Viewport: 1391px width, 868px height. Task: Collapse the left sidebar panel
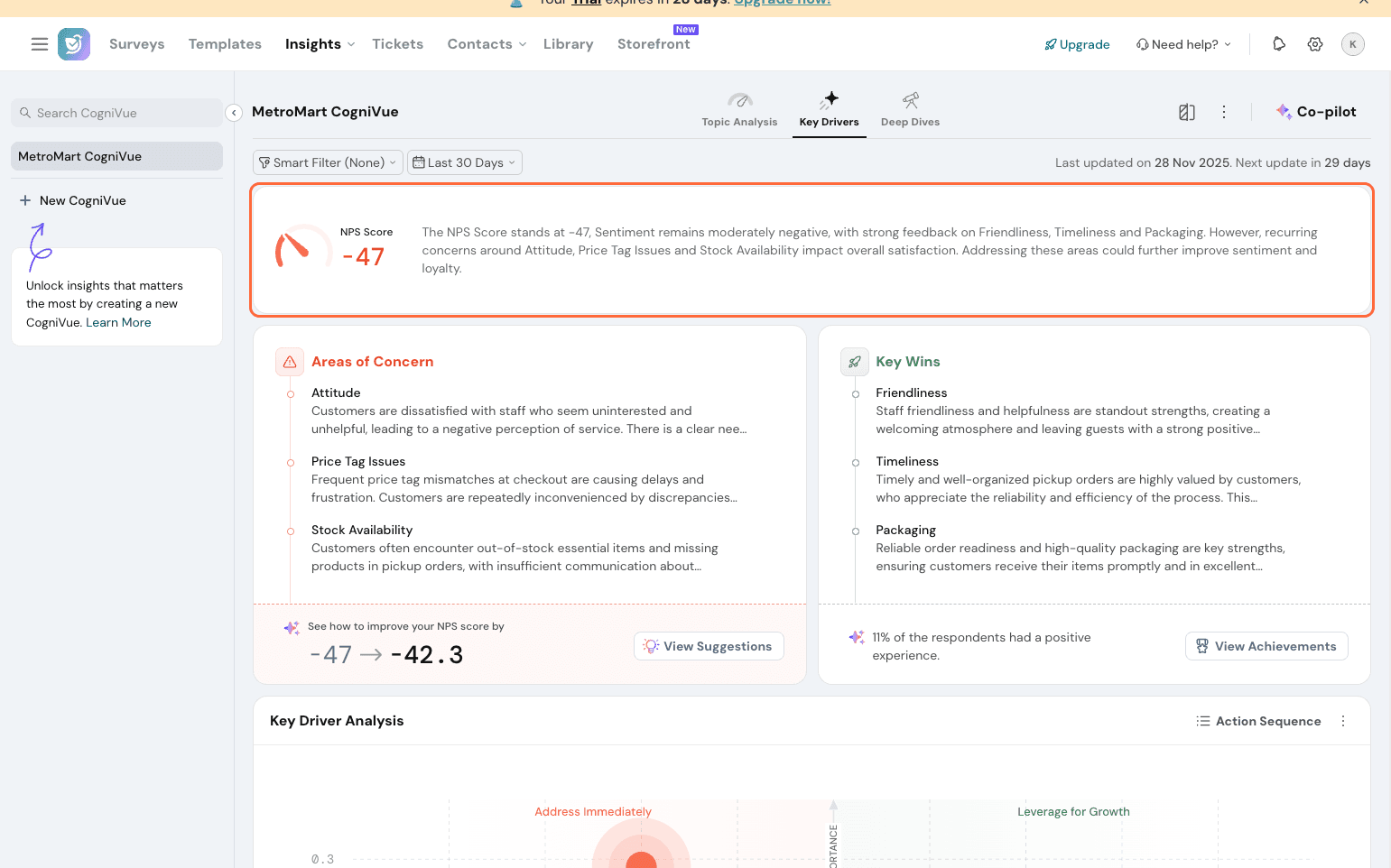tap(234, 113)
